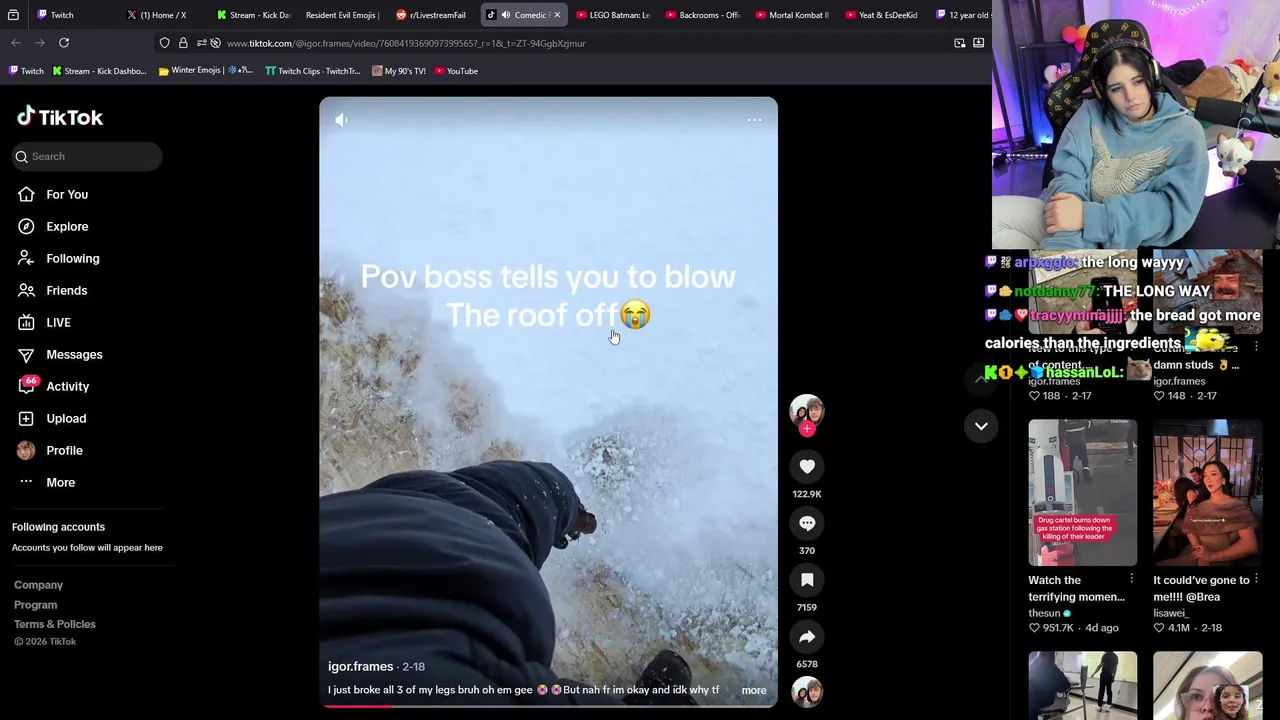Expand the Program footer section
This screenshot has height=720, width=1280.
point(35,605)
